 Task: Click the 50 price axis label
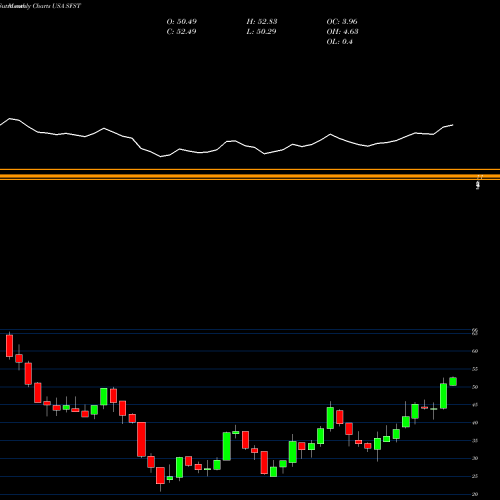[475, 387]
